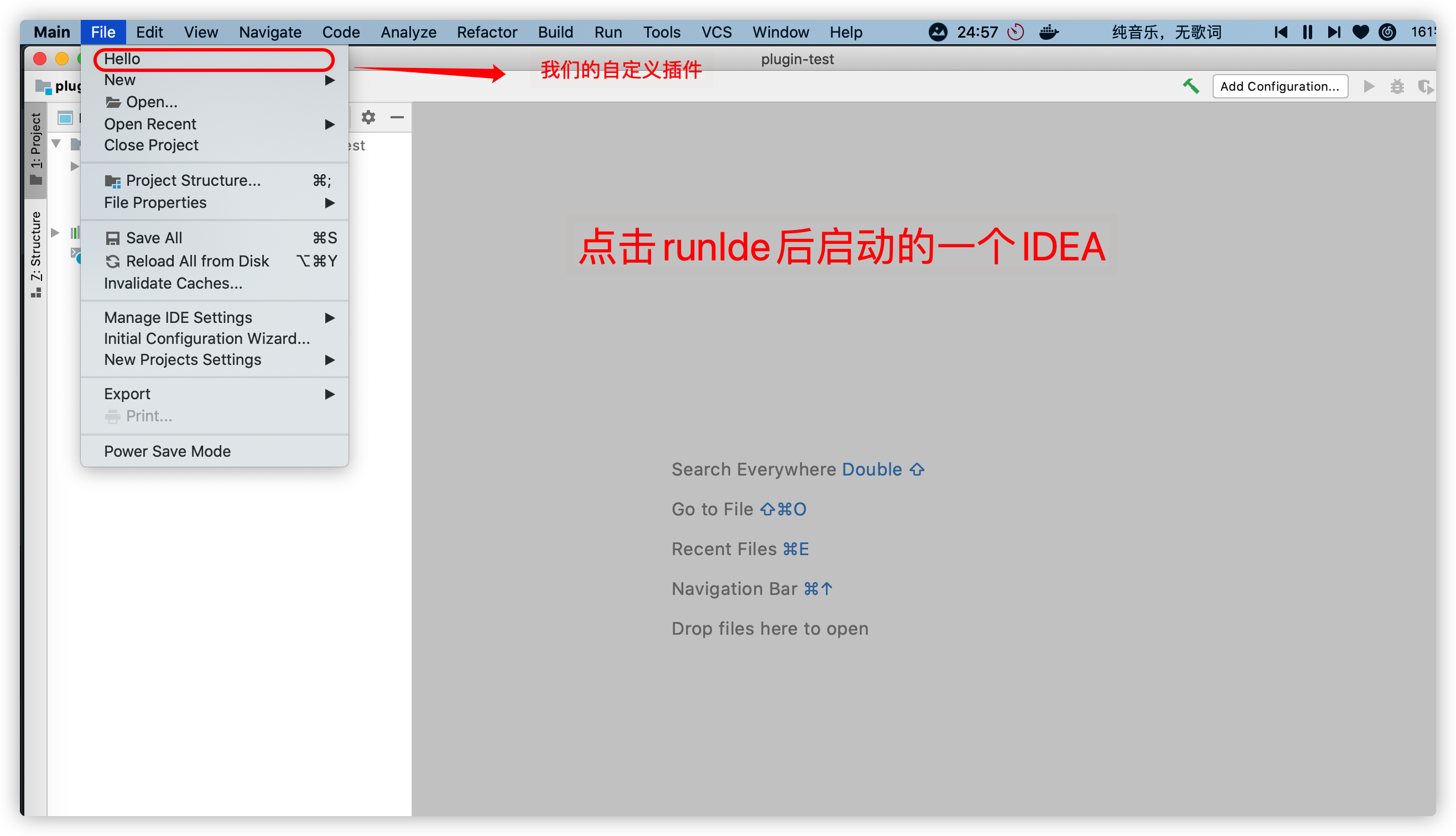Image resolution: width=1456 pixels, height=836 pixels.
Task: Toggle Power Save Mode setting
Action: pyautogui.click(x=167, y=450)
